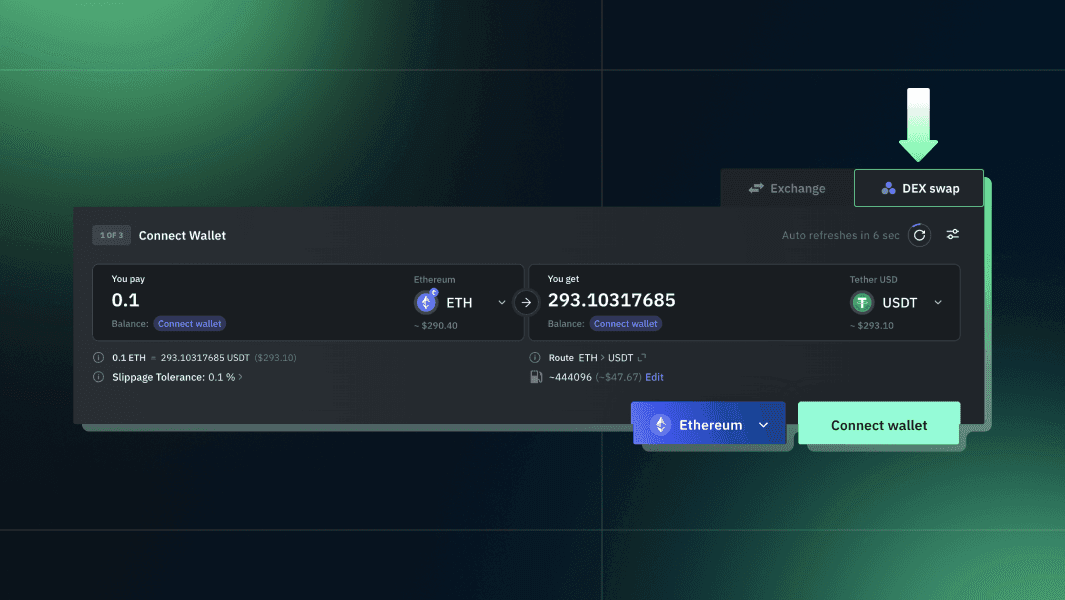Swap pay and get tokens arrow
This screenshot has width=1065, height=600.
526,302
